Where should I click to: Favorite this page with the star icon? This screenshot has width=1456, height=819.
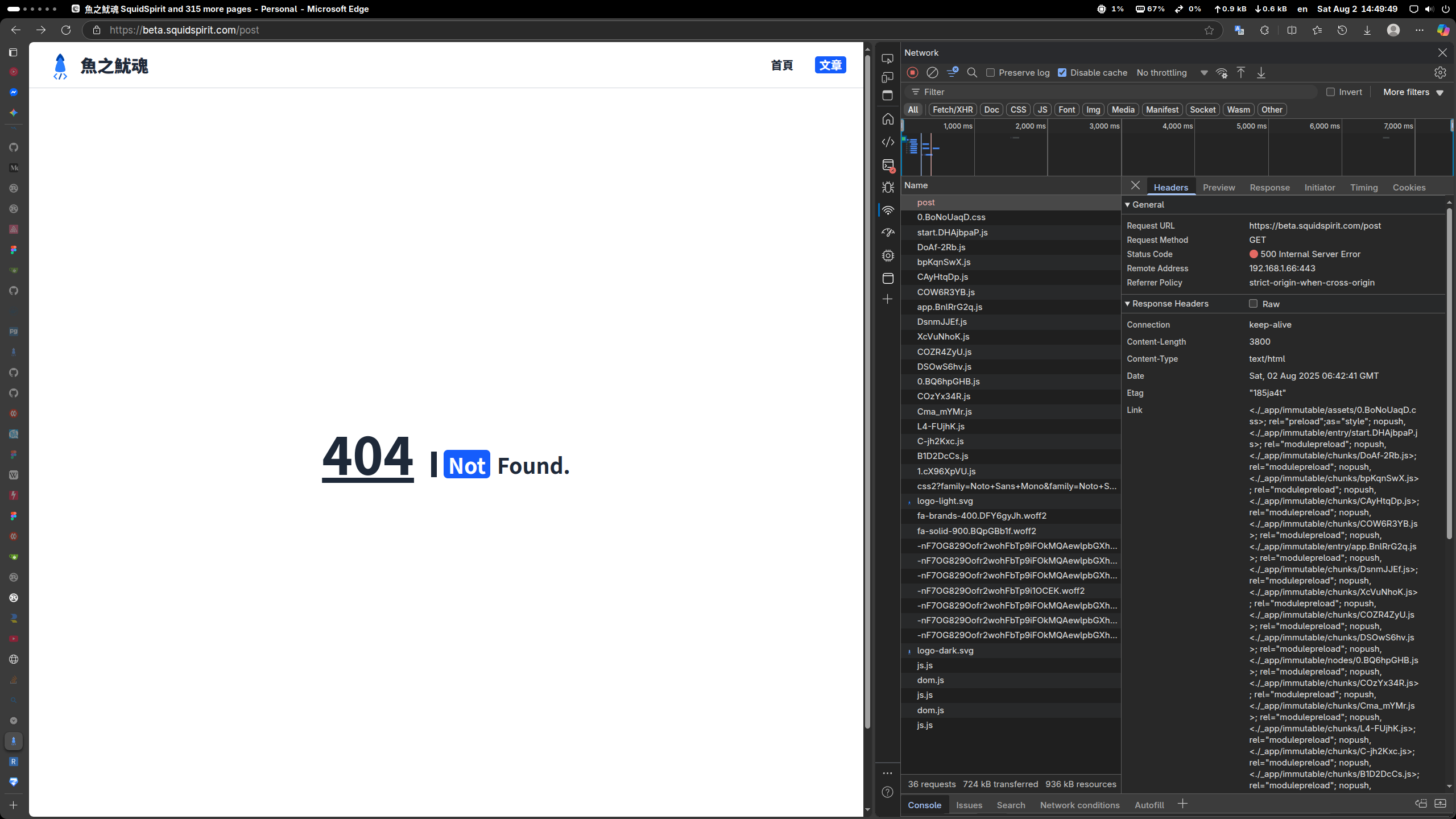(x=1209, y=30)
